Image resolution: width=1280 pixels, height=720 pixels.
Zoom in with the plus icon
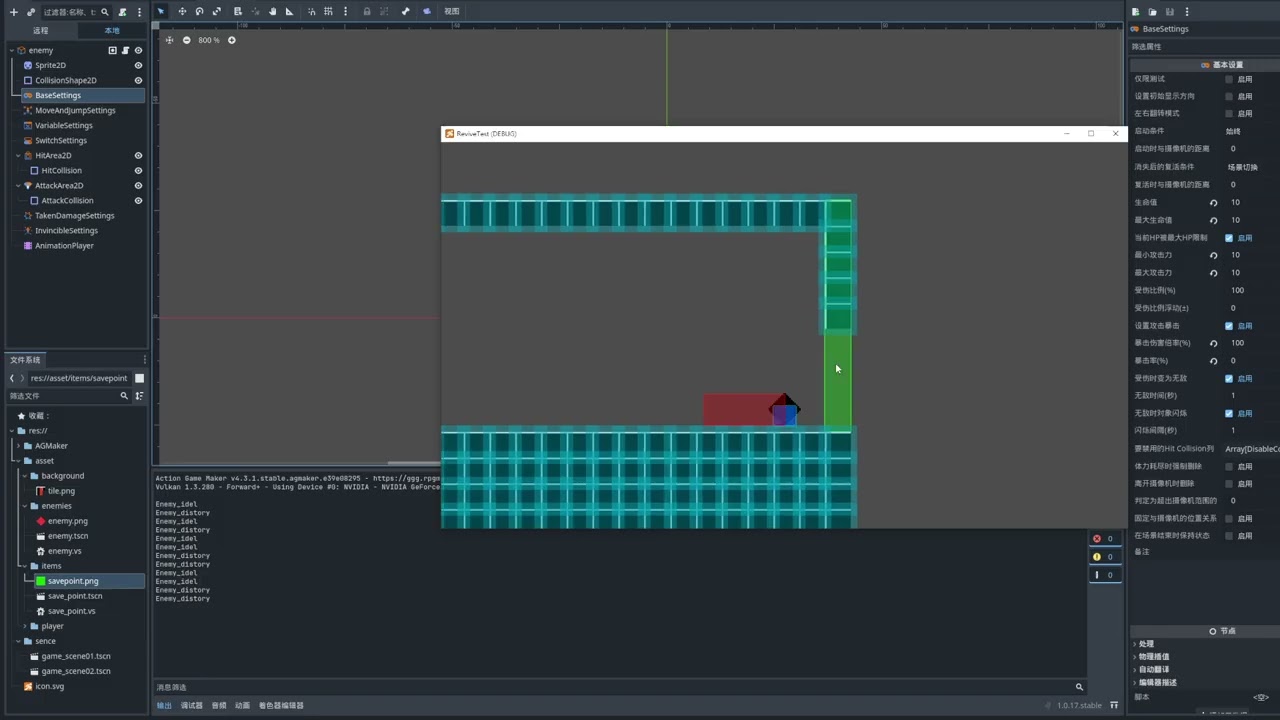[231, 40]
